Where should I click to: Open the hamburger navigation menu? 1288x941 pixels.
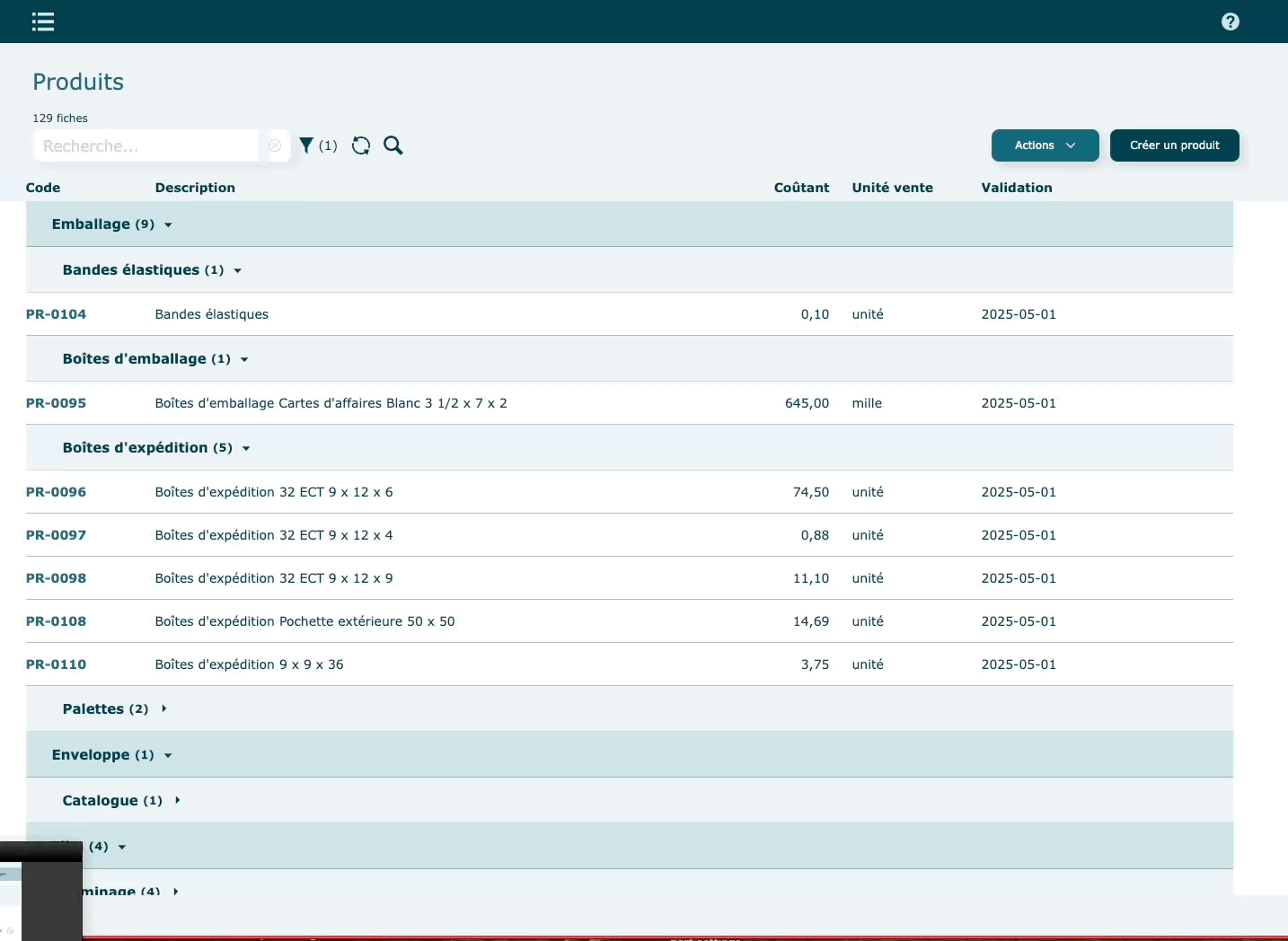[x=43, y=22]
